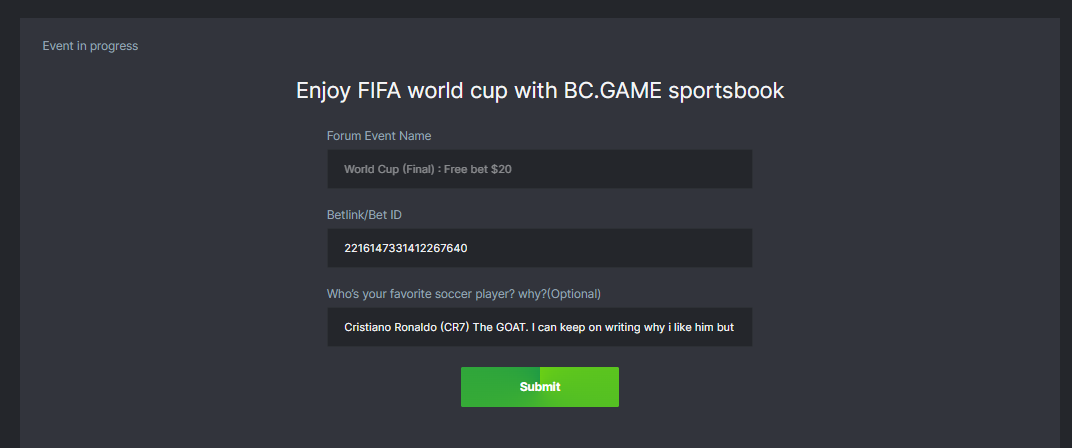Click the "Forum Event Name" field label
The width and height of the screenshot is (1072, 448).
[x=379, y=136]
